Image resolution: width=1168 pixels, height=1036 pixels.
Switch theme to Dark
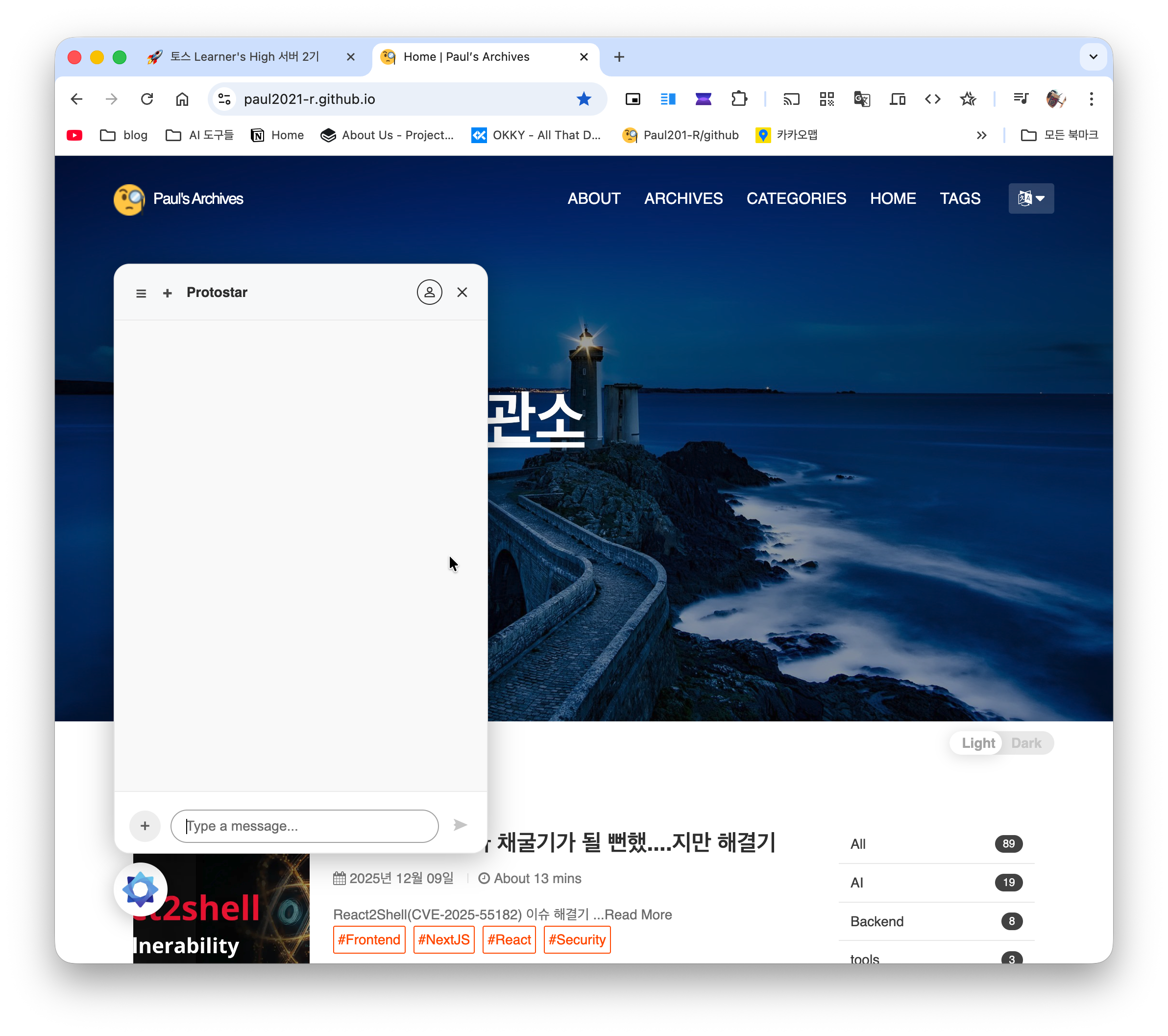pyautogui.click(x=1026, y=743)
